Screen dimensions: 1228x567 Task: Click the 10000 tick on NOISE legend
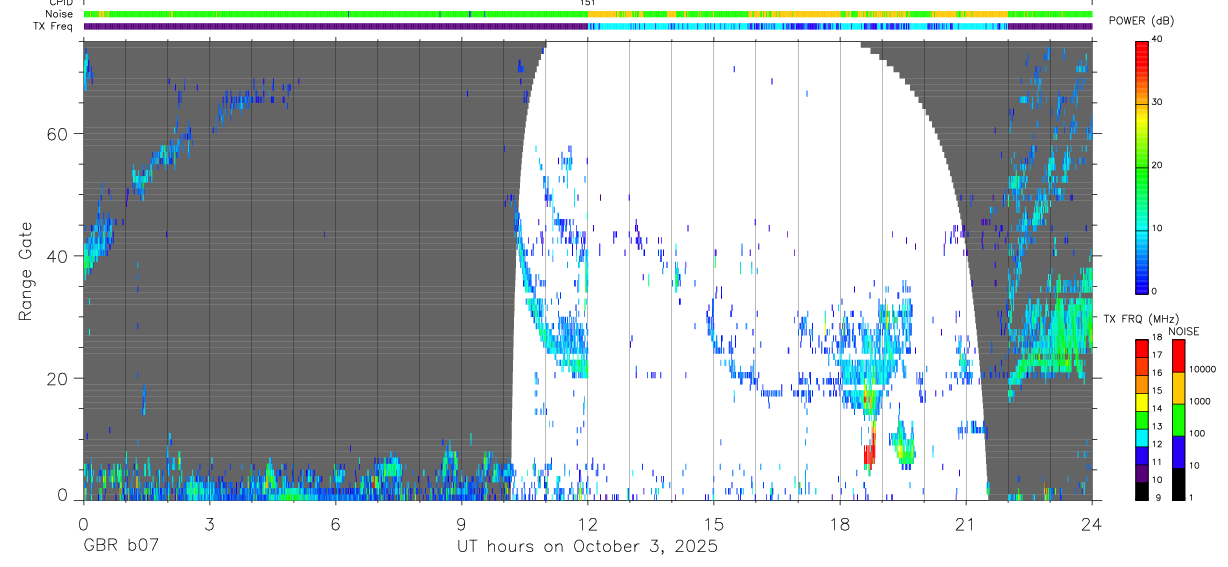(1205, 370)
